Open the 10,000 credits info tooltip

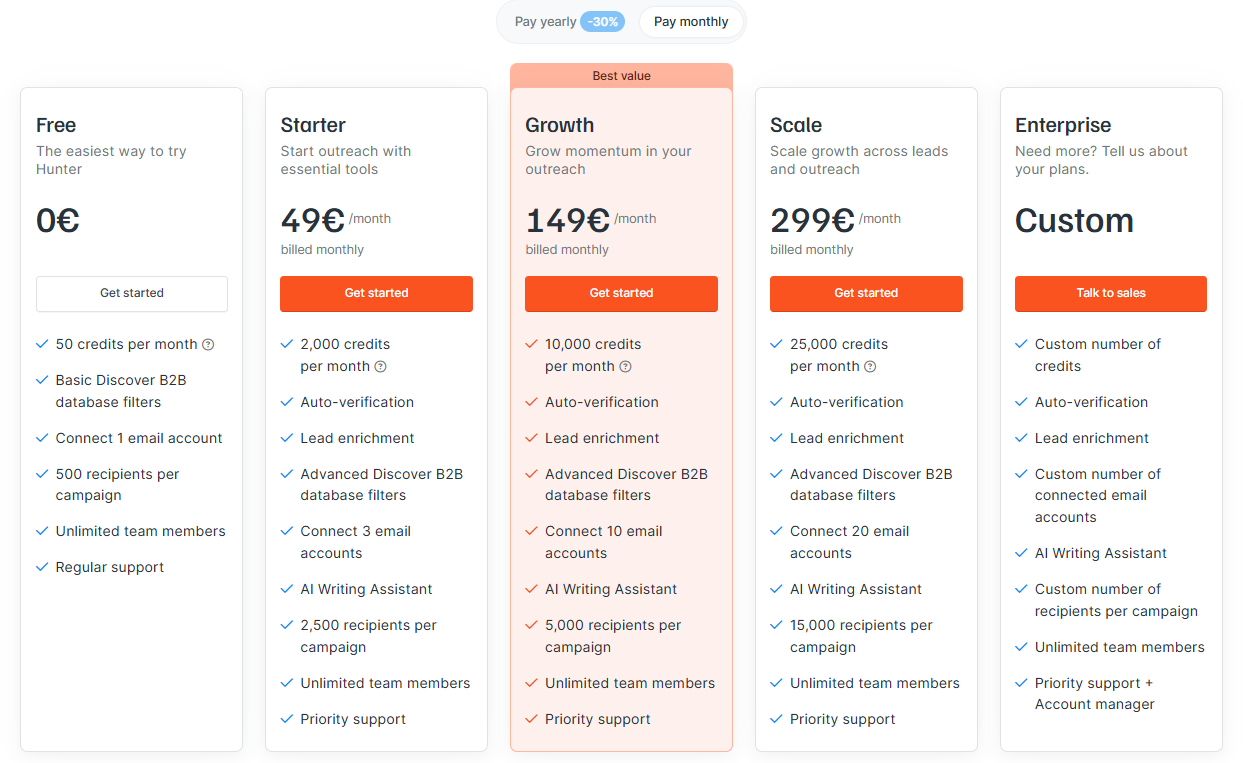click(626, 366)
